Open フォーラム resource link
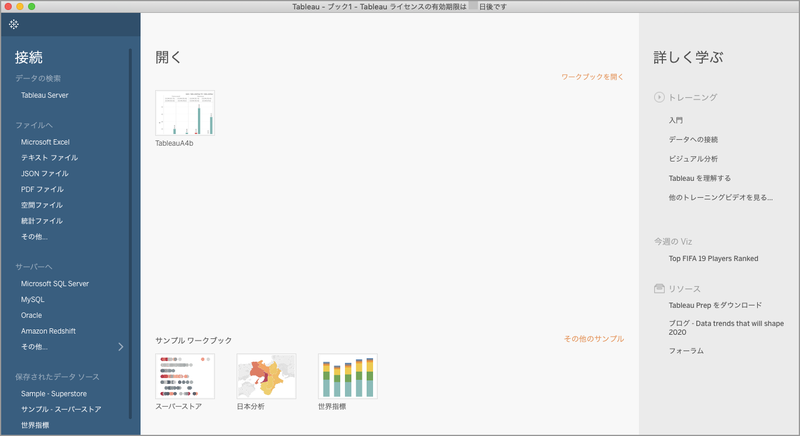Screen dimensions: 800x436 click(x=686, y=351)
